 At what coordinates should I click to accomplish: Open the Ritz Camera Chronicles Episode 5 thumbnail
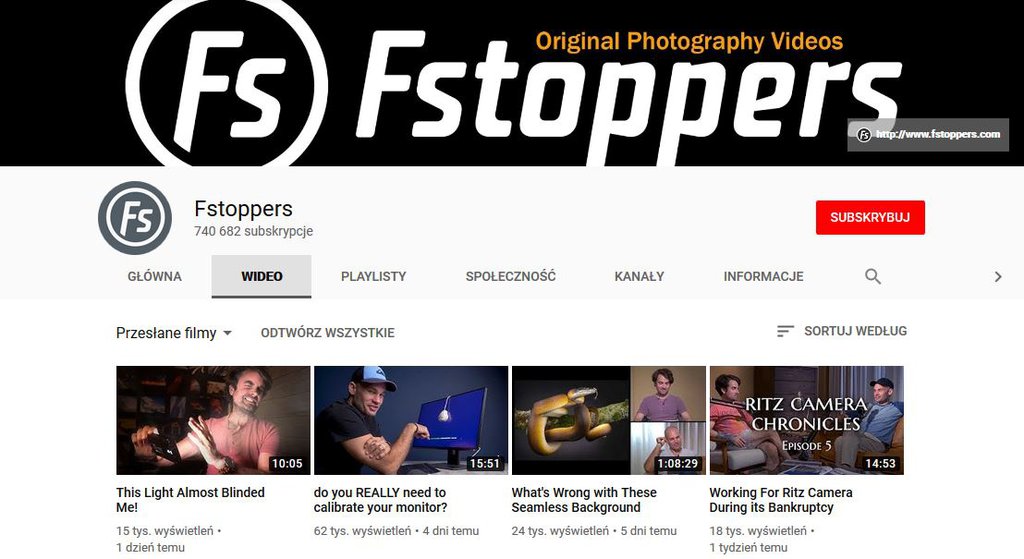(807, 420)
